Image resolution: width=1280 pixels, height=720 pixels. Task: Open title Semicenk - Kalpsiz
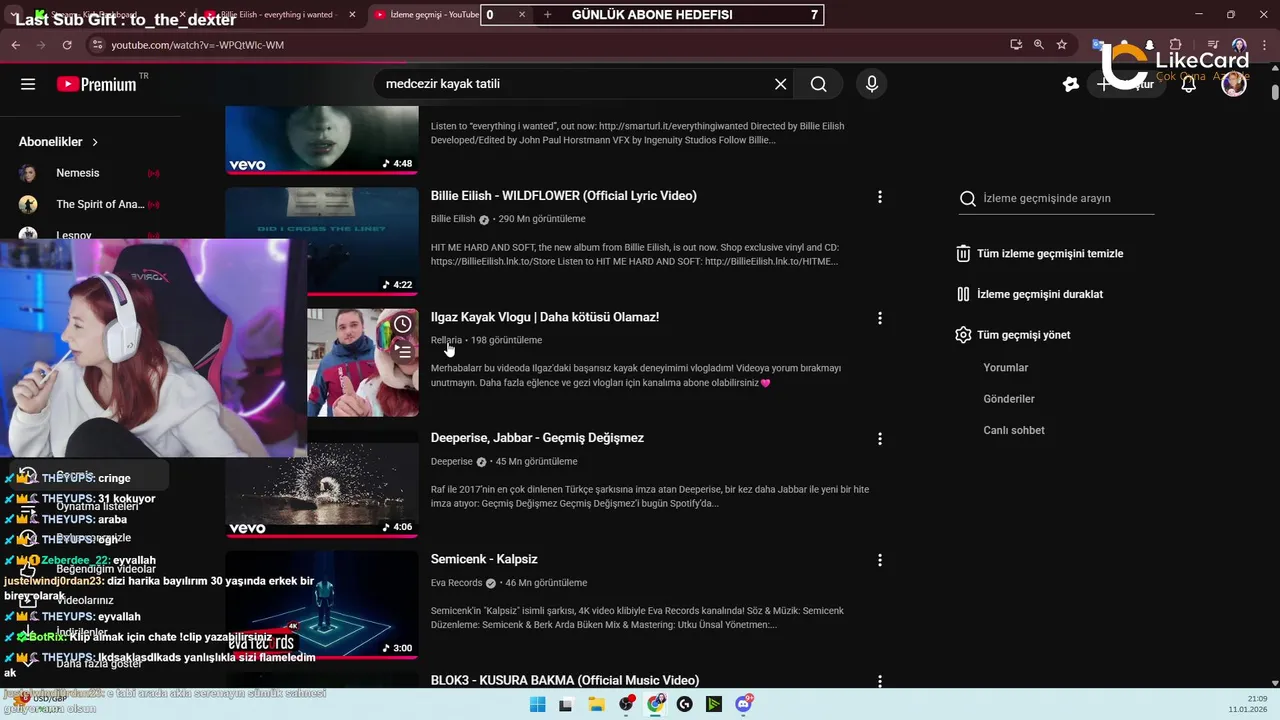[x=484, y=559]
